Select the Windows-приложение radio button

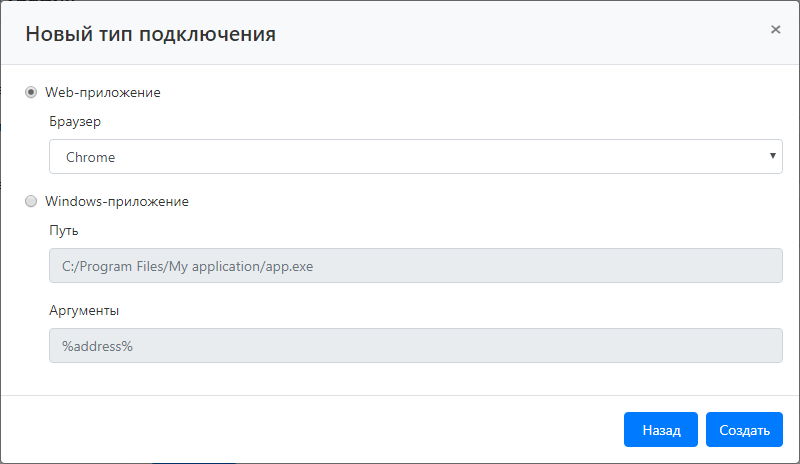pyautogui.click(x=31, y=201)
